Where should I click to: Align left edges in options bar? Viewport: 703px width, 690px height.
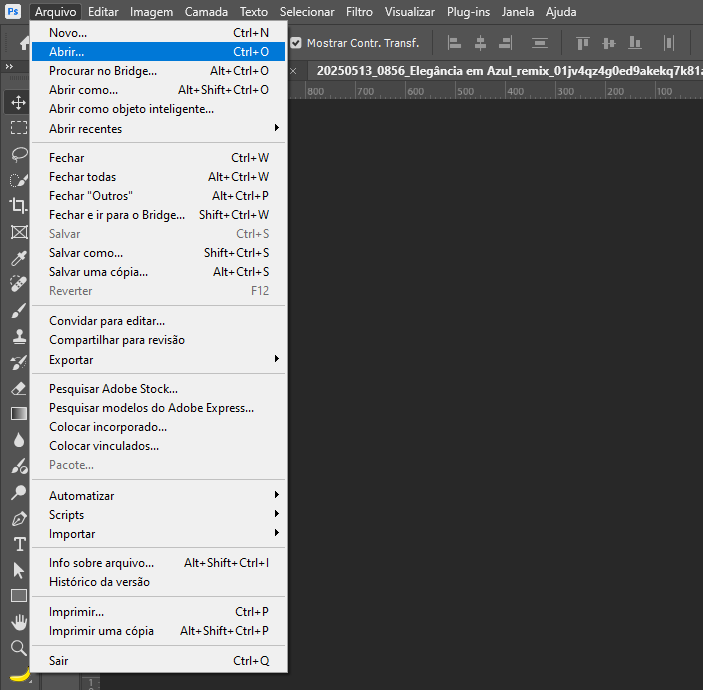coord(454,43)
